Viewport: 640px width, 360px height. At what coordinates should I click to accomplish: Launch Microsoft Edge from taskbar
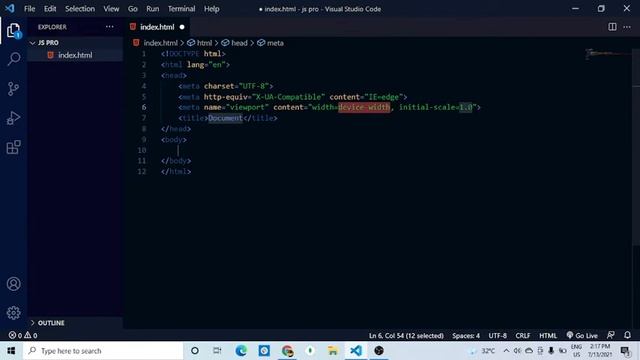coord(241,351)
